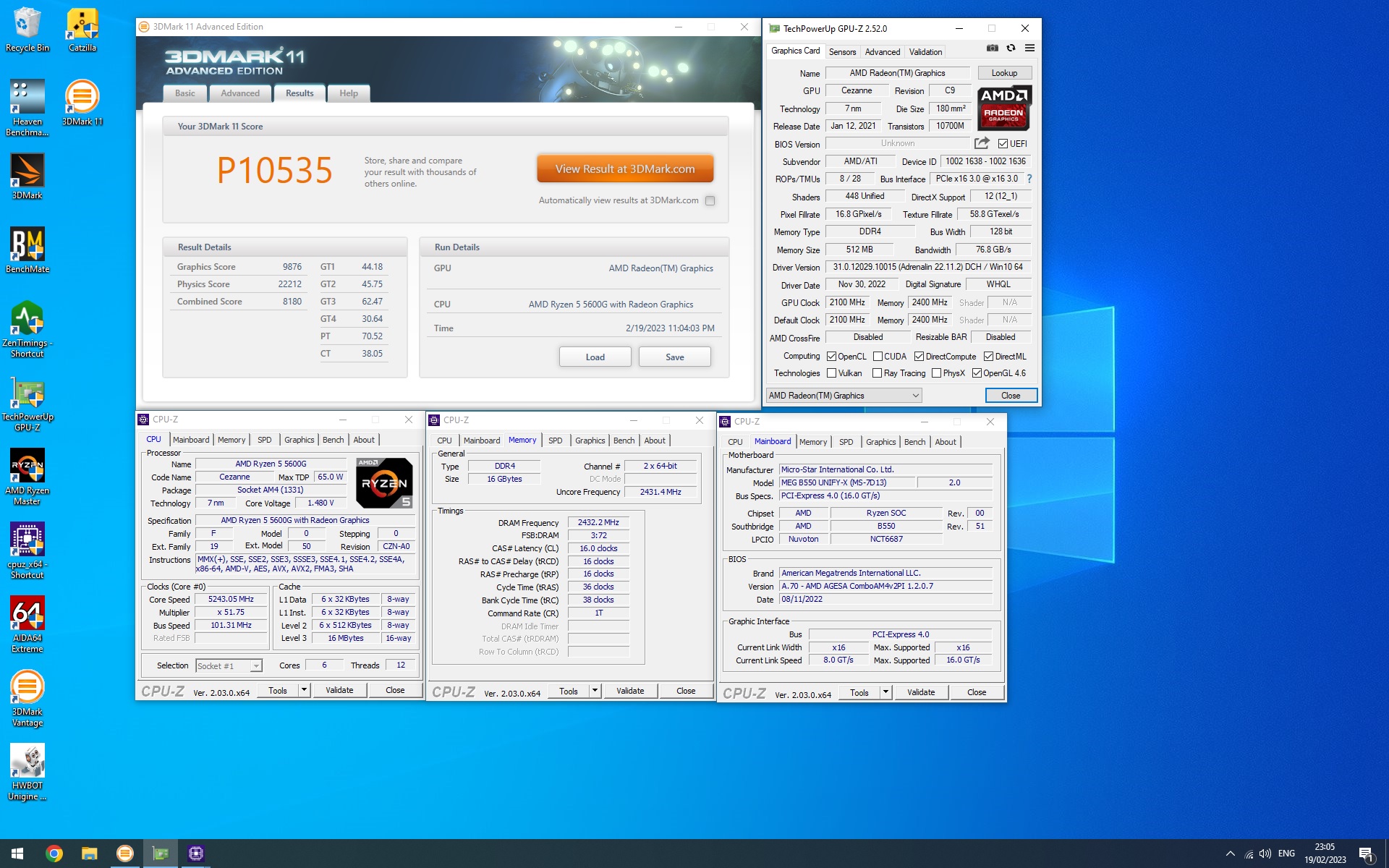Toggle Ray Tracing checkbox in GPU-Z
1389x868 pixels.
pyautogui.click(x=878, y=373)
